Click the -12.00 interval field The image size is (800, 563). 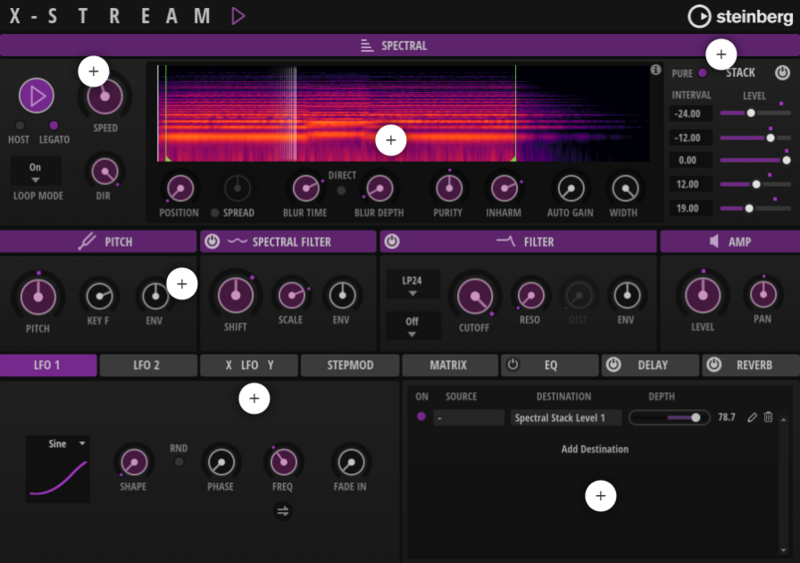tap(691, 138)
